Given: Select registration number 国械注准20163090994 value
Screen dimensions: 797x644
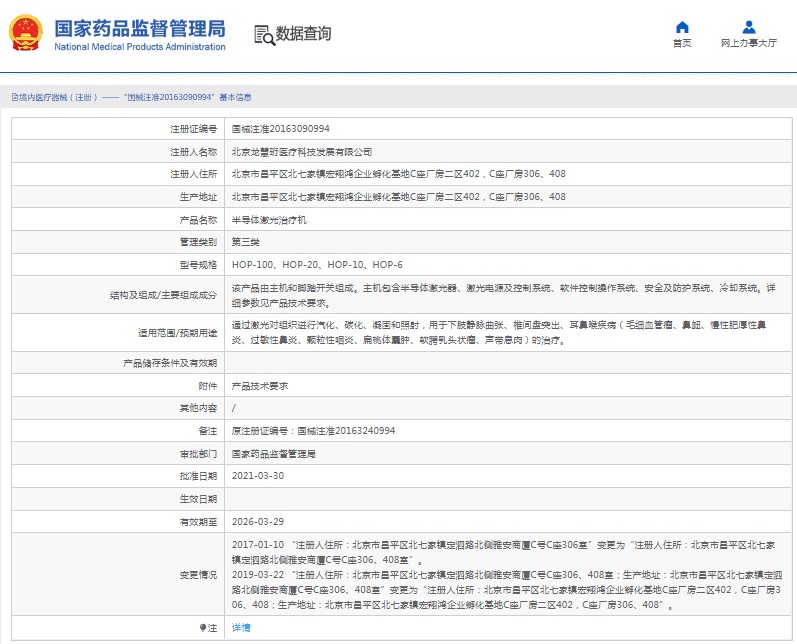Looking at the screenshot, I should tap(281, 129).
